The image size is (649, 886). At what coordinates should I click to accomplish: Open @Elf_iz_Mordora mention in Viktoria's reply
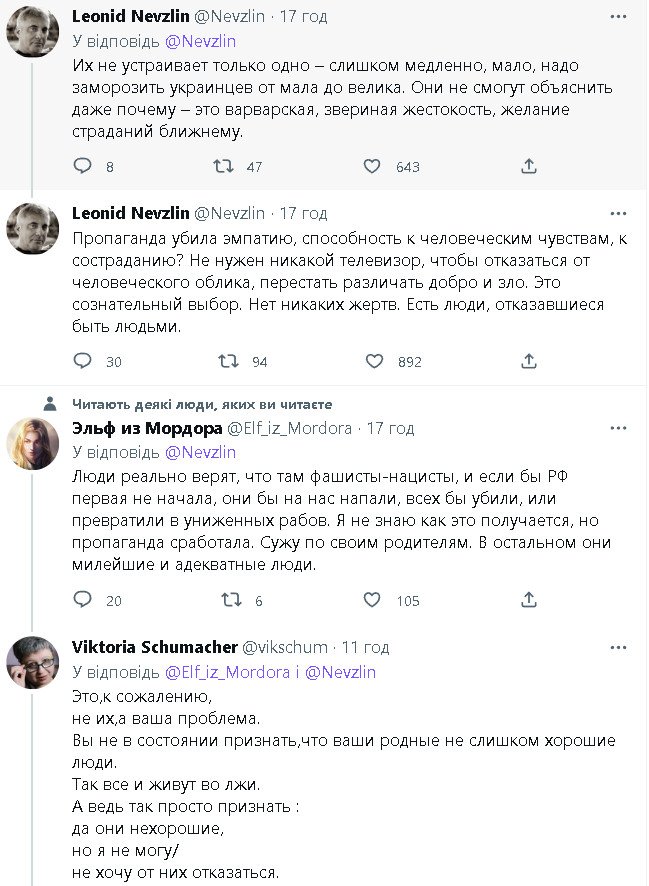(226, 672)
